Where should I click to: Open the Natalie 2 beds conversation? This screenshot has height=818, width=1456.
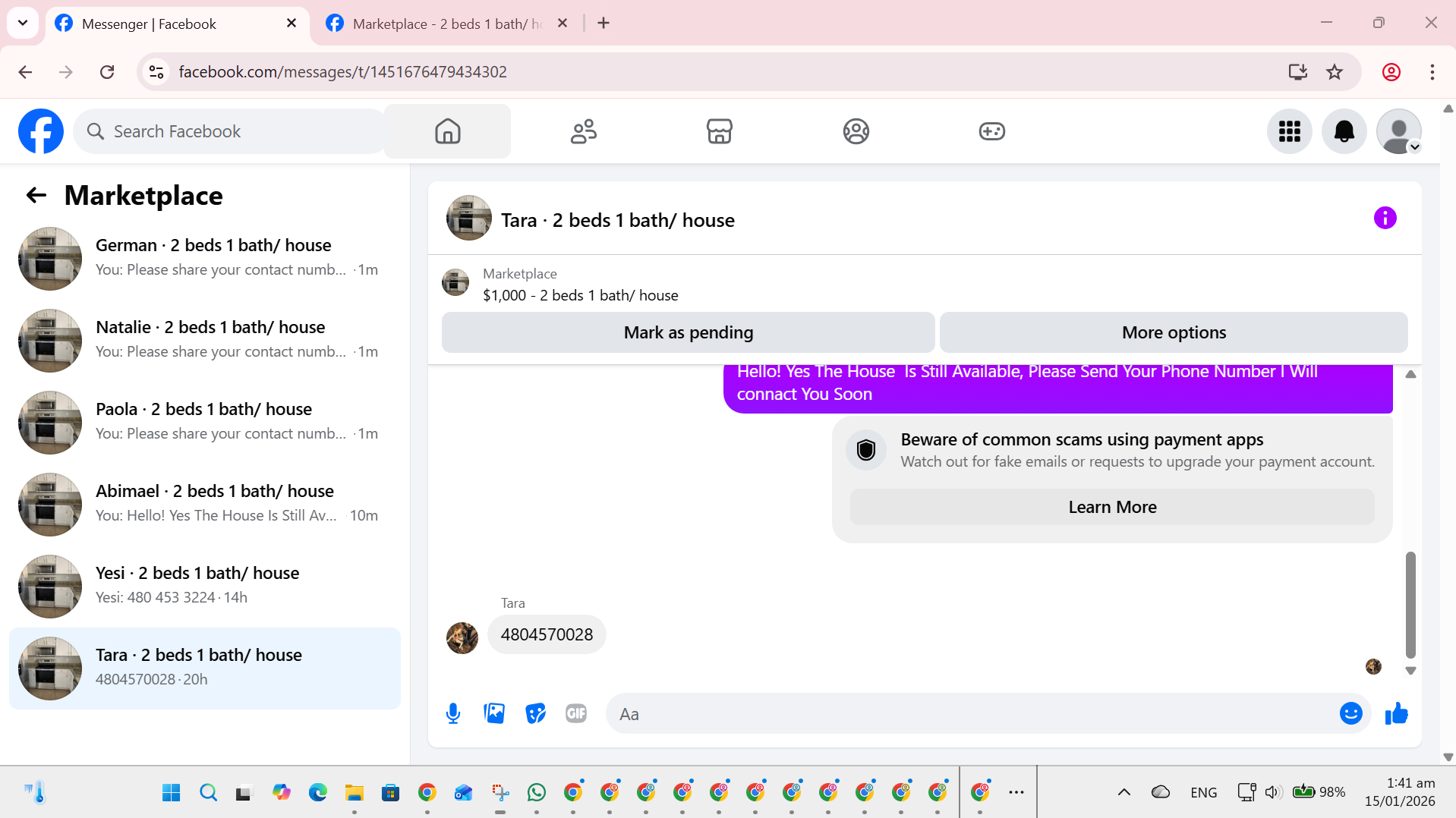pyautogui.click(x=205, y=340)
